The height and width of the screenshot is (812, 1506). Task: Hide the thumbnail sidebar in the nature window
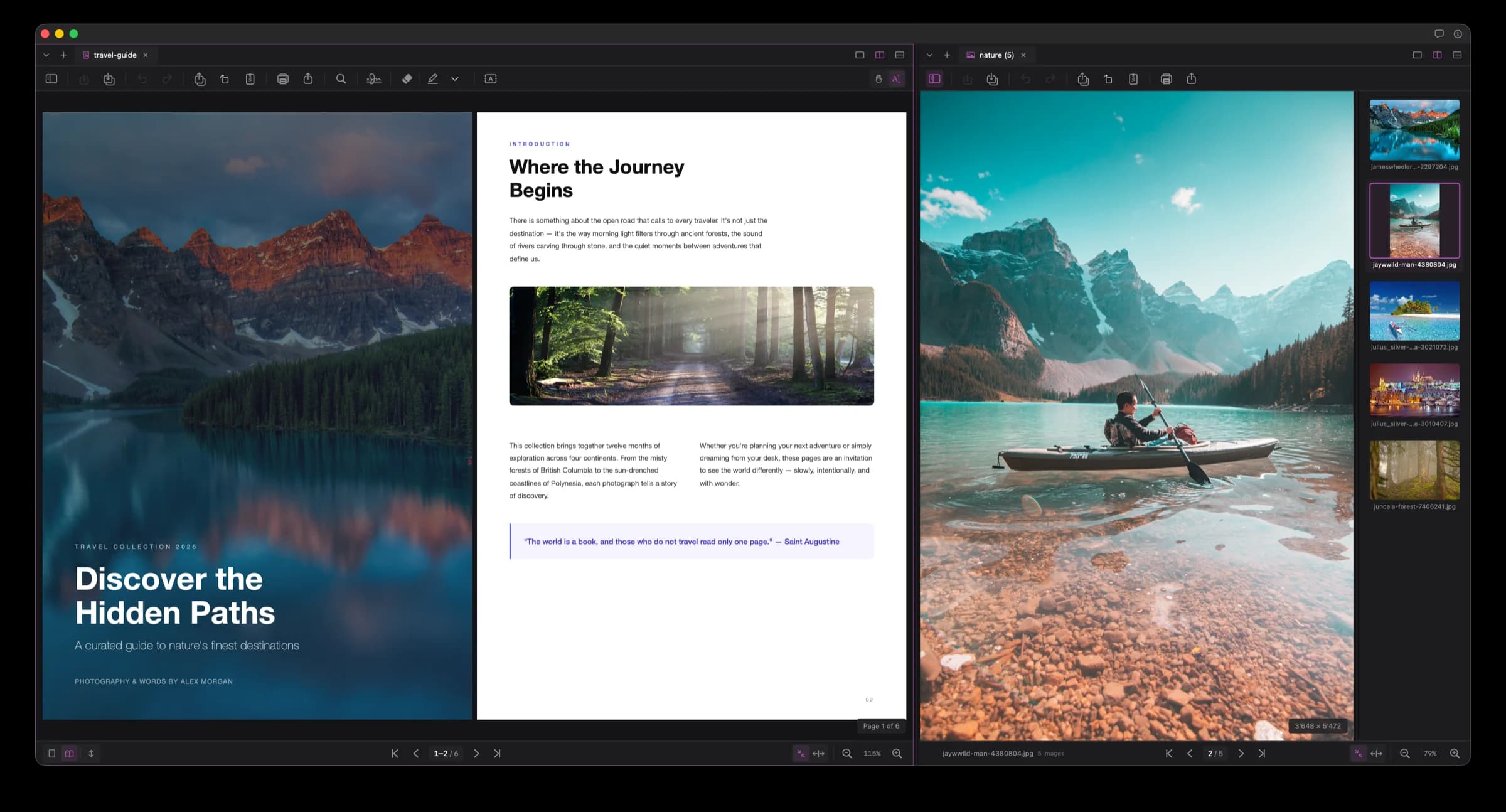[934, 78]
